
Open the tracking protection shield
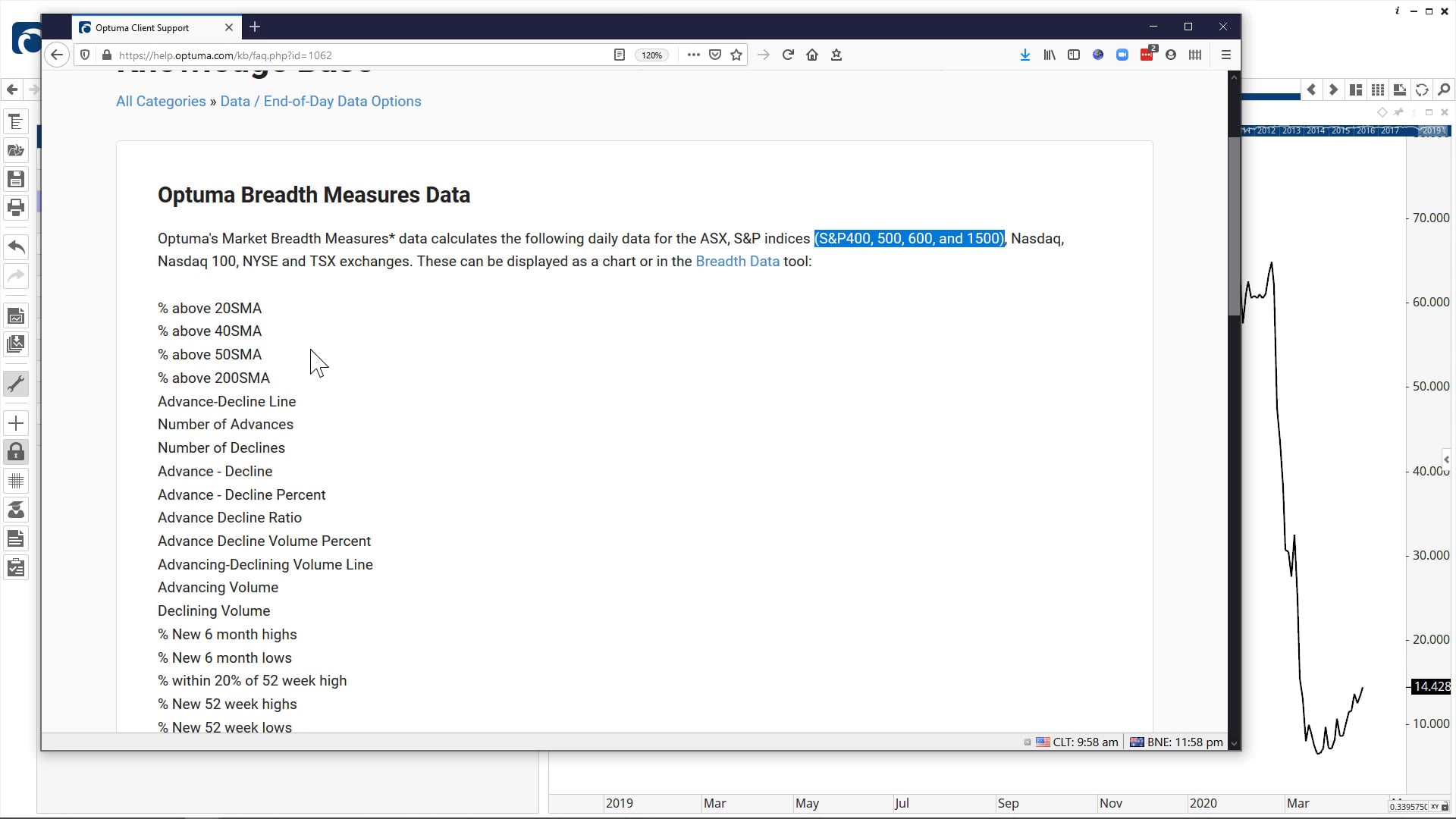point(85,55)
